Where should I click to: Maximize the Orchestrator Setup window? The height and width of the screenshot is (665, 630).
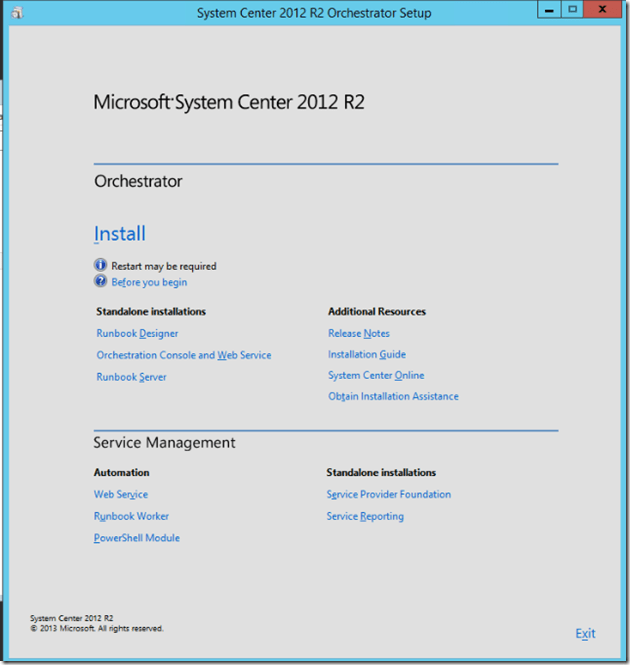[573, 9]
